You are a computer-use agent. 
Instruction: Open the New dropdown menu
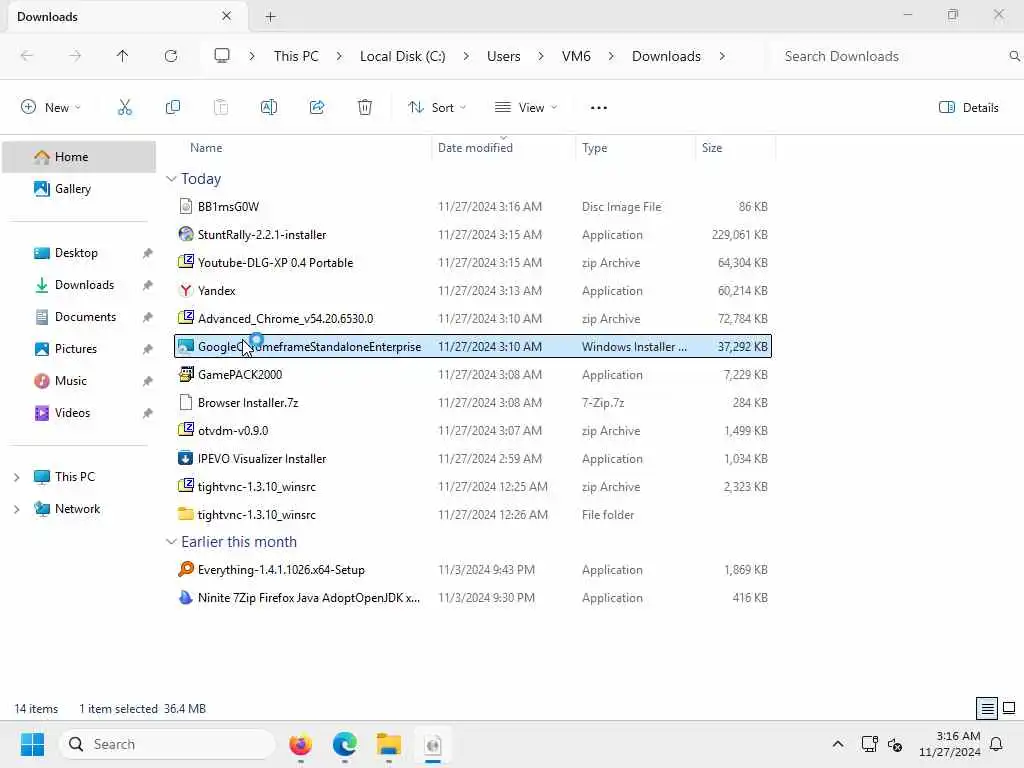[x=51, y=108]
